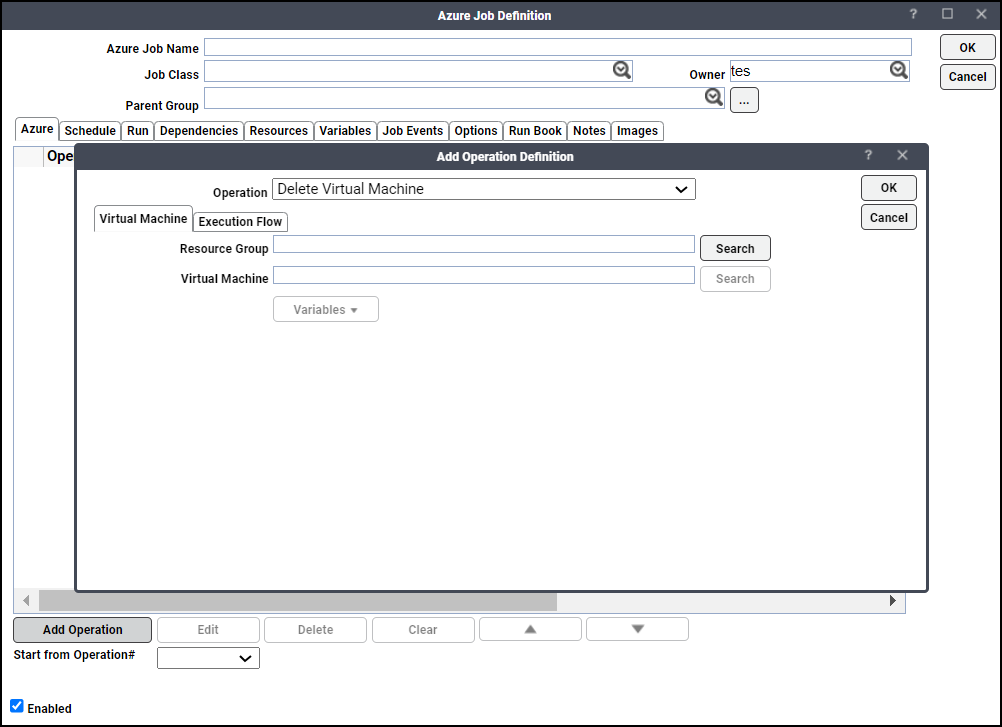
Task: Click the Delete operation button
Action: click(316, 629)
